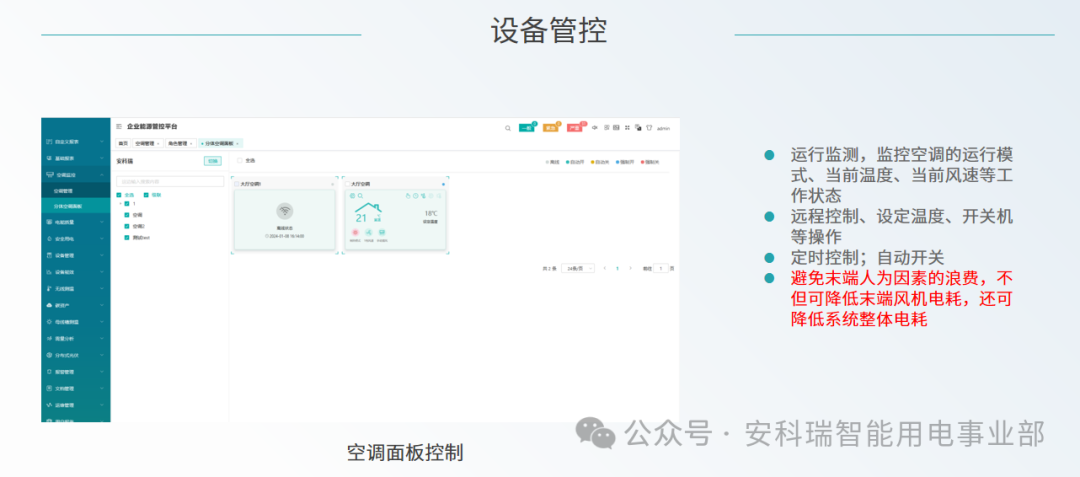Select 空调管理 in the sidebar
This screenshot has width=1080, height=477.
pos(76,191)
